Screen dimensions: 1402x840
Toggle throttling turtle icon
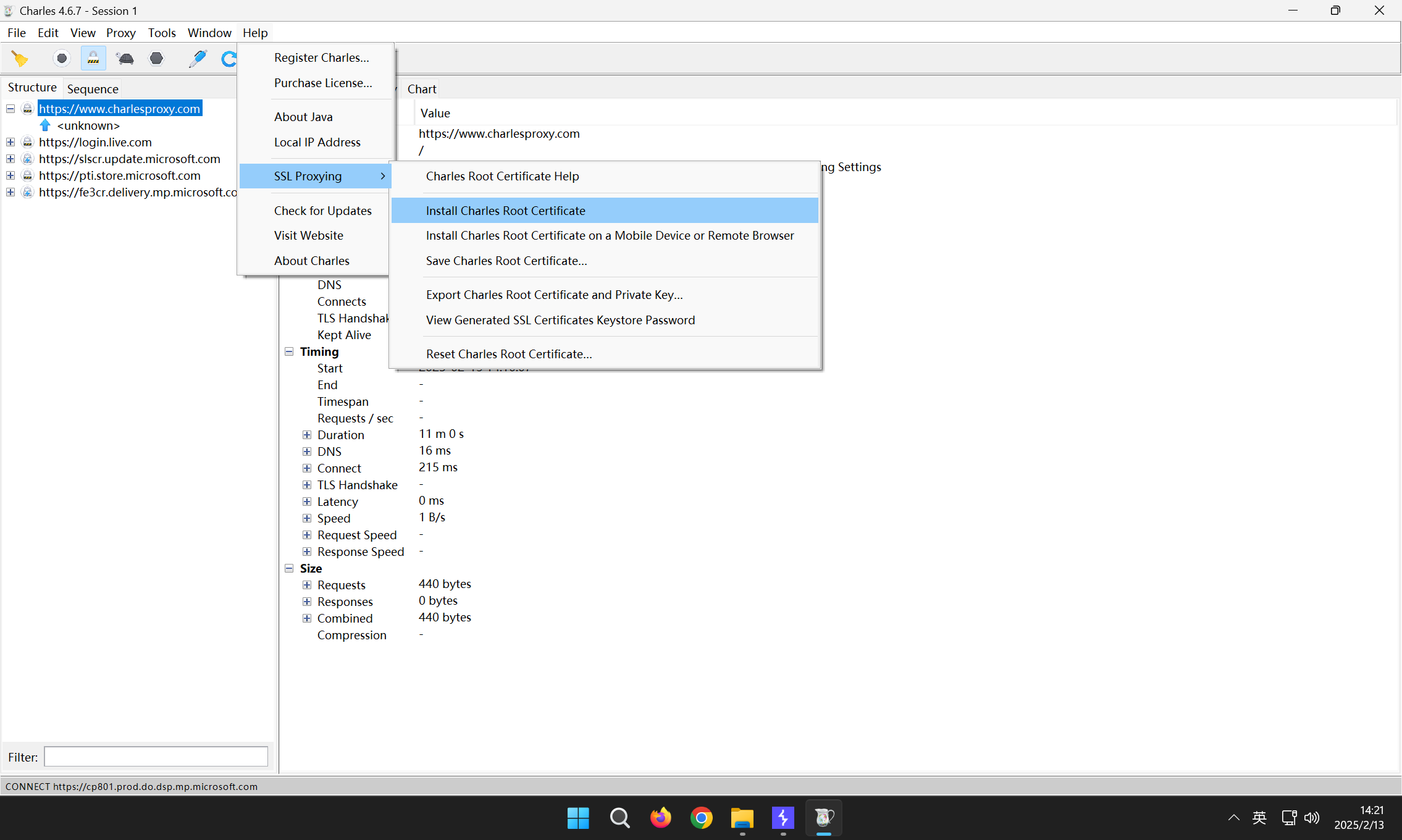click(125, 59)
